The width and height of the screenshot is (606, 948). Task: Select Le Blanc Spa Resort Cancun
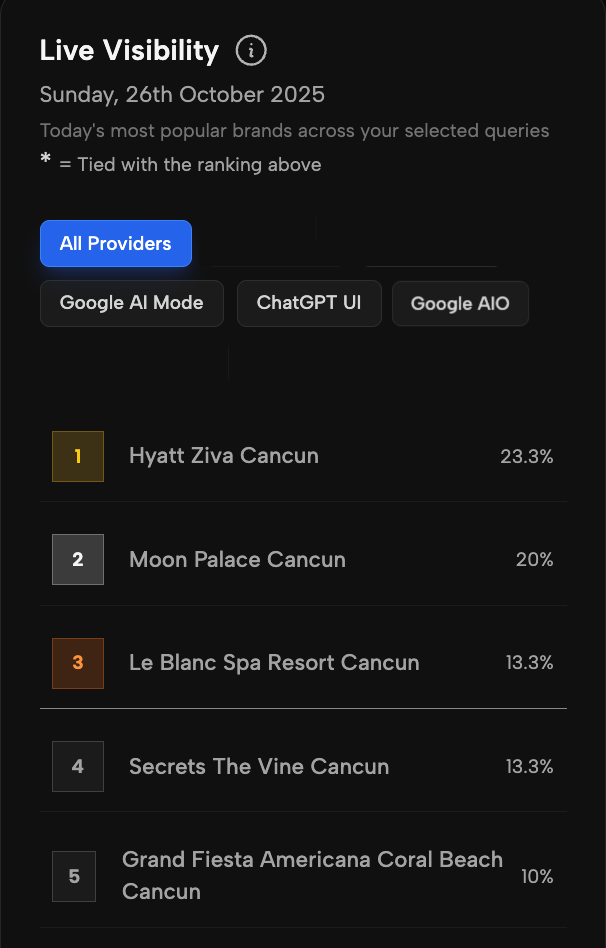point(273,663)
